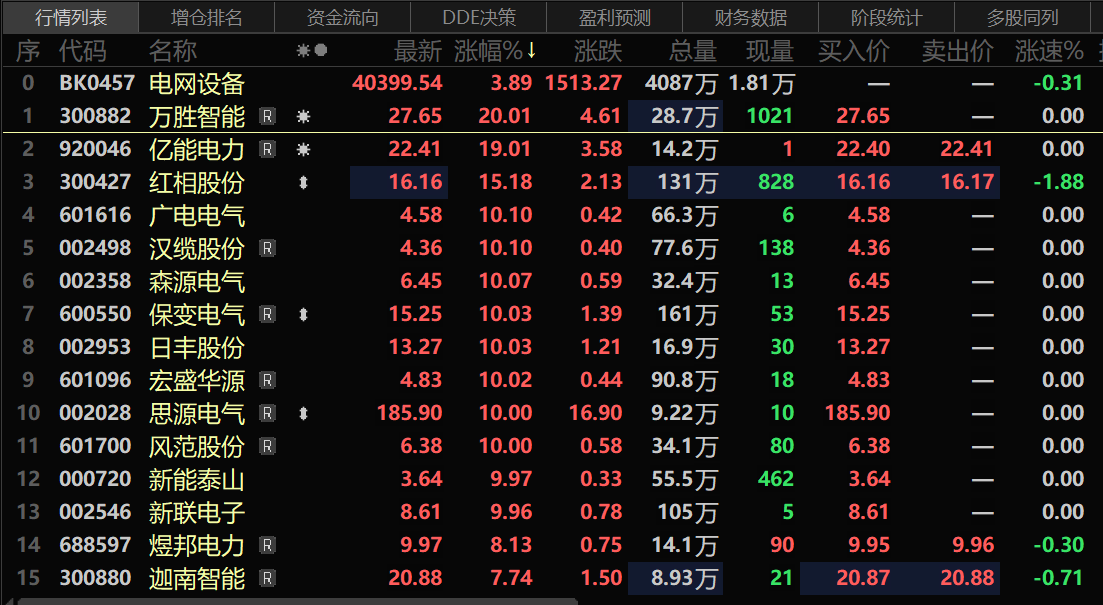The width and height of the screenshot is (1103, 605).
Task: Sort by the 现量 column header
Action: pos(770,51)
